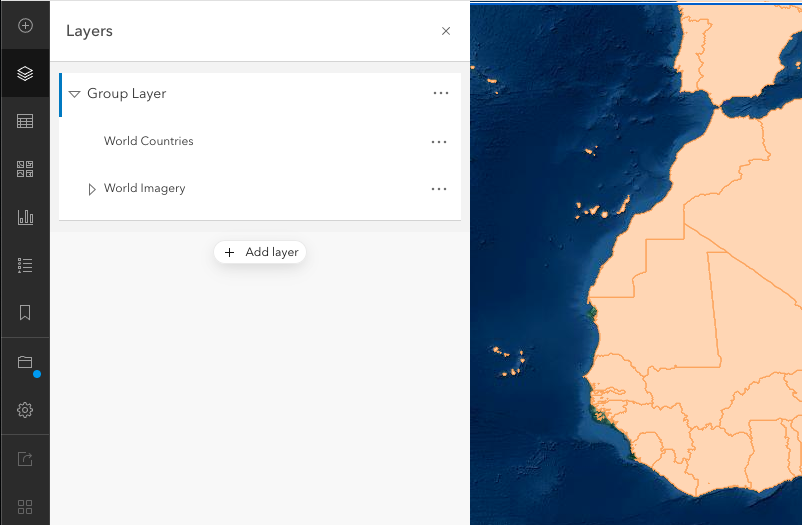802x525 pixels.
Task: Close the Layers panel
Action: [x=446, y=31]
